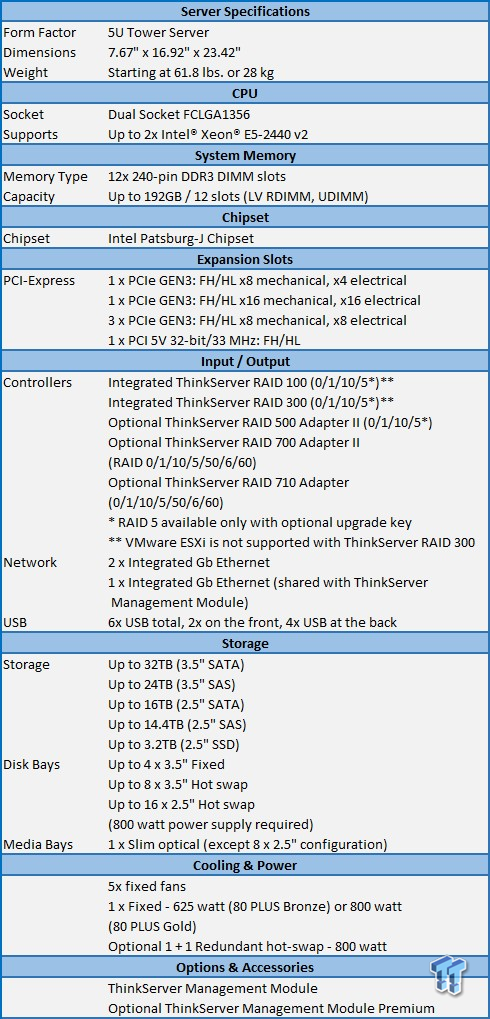The image size is (490, 1019).
Task: Click the Intel Patsburg-J Chipset value
Action: tap(181, 239)
